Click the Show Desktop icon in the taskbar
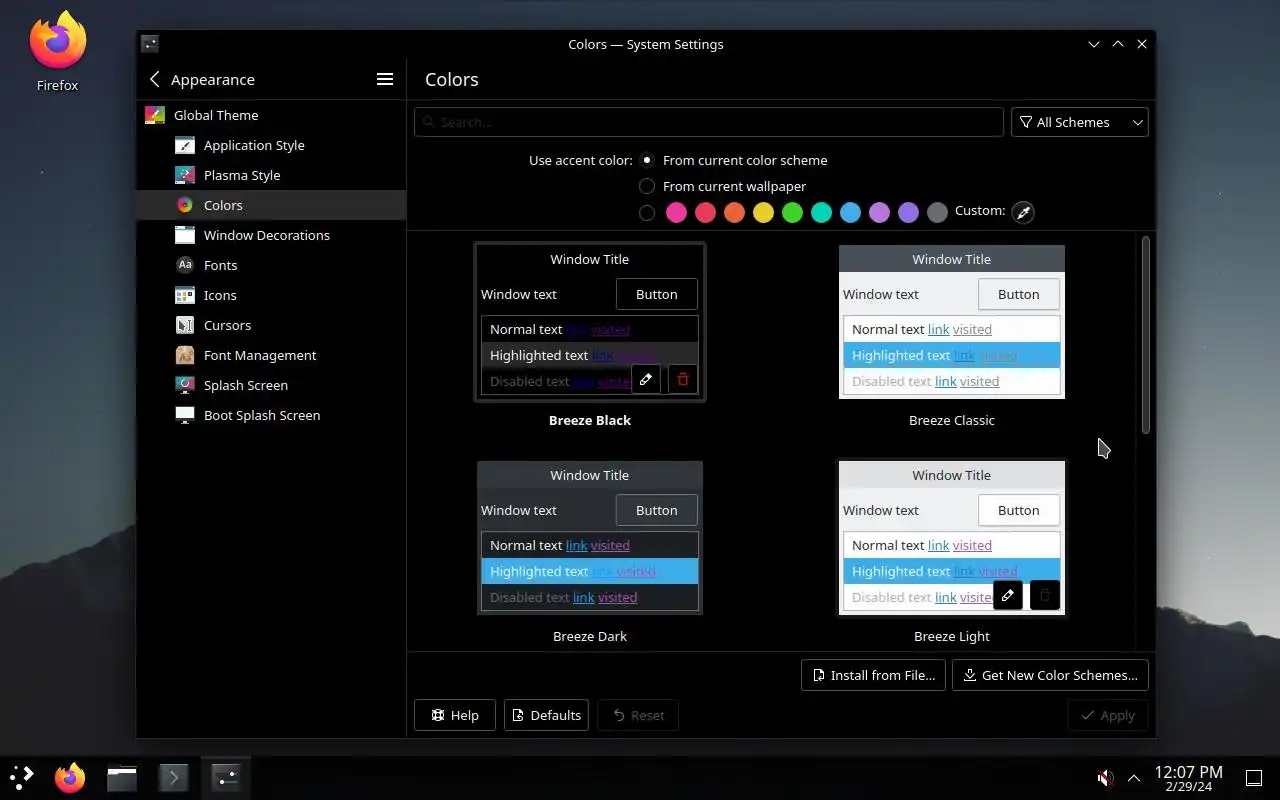The width and height of the screenshot is (1280, 800). point(1254,778)
